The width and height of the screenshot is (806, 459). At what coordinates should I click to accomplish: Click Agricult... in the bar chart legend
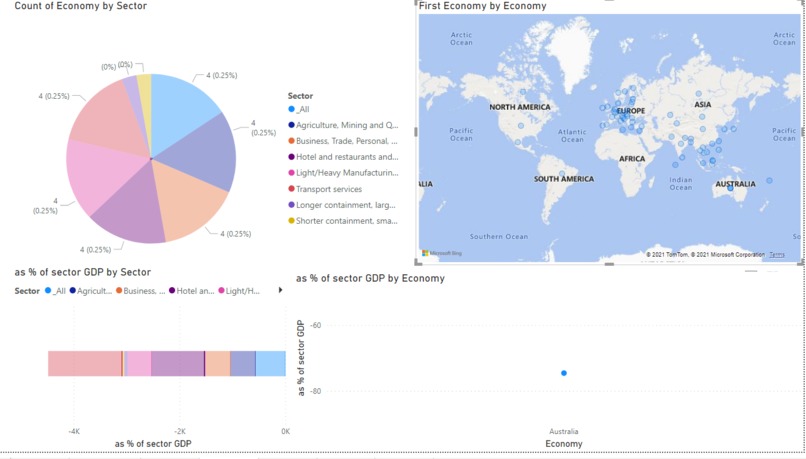(90, 291)
